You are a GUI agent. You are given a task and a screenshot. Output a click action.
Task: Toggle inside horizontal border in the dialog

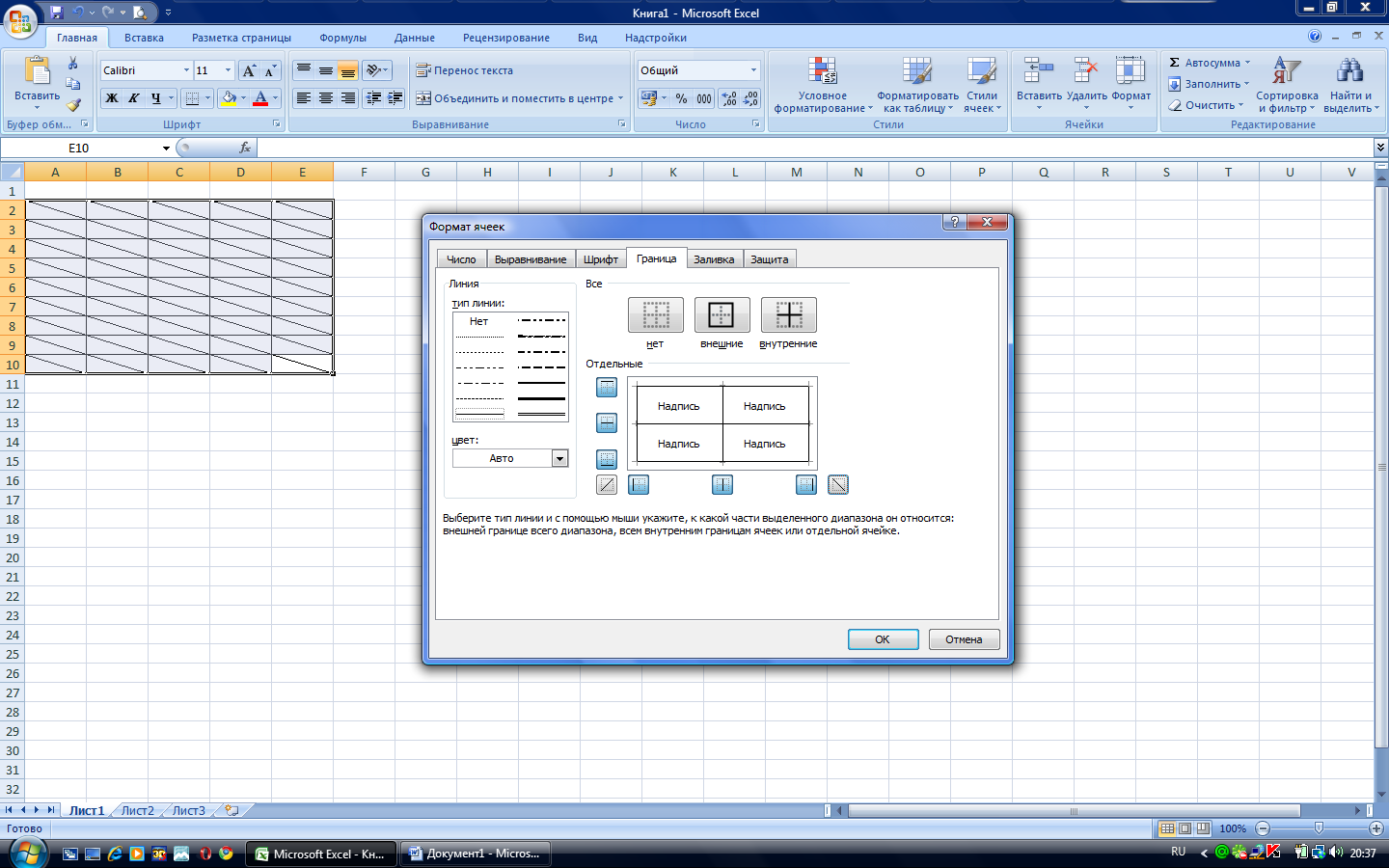(607, 423)
